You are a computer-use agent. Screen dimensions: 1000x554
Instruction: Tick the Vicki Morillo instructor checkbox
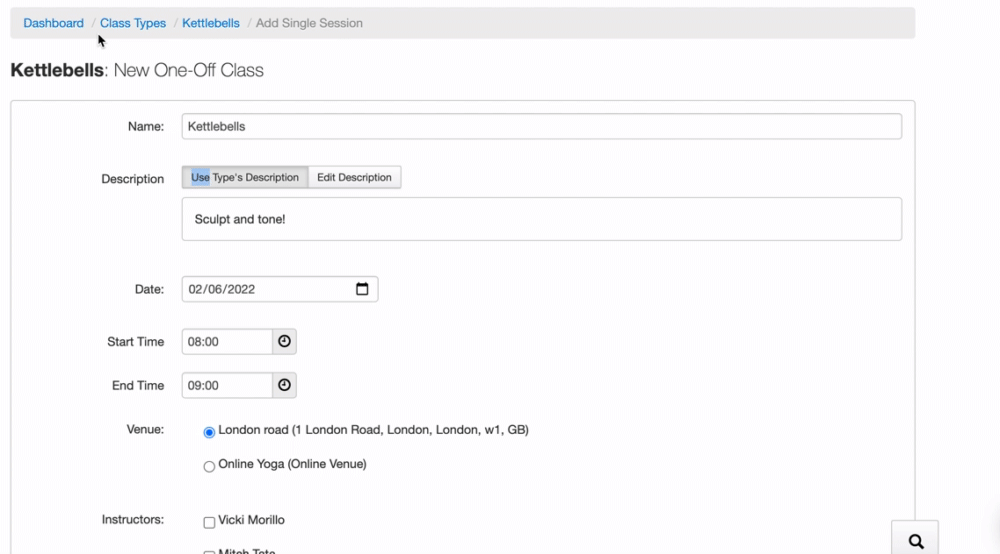(x=209, y=522)
